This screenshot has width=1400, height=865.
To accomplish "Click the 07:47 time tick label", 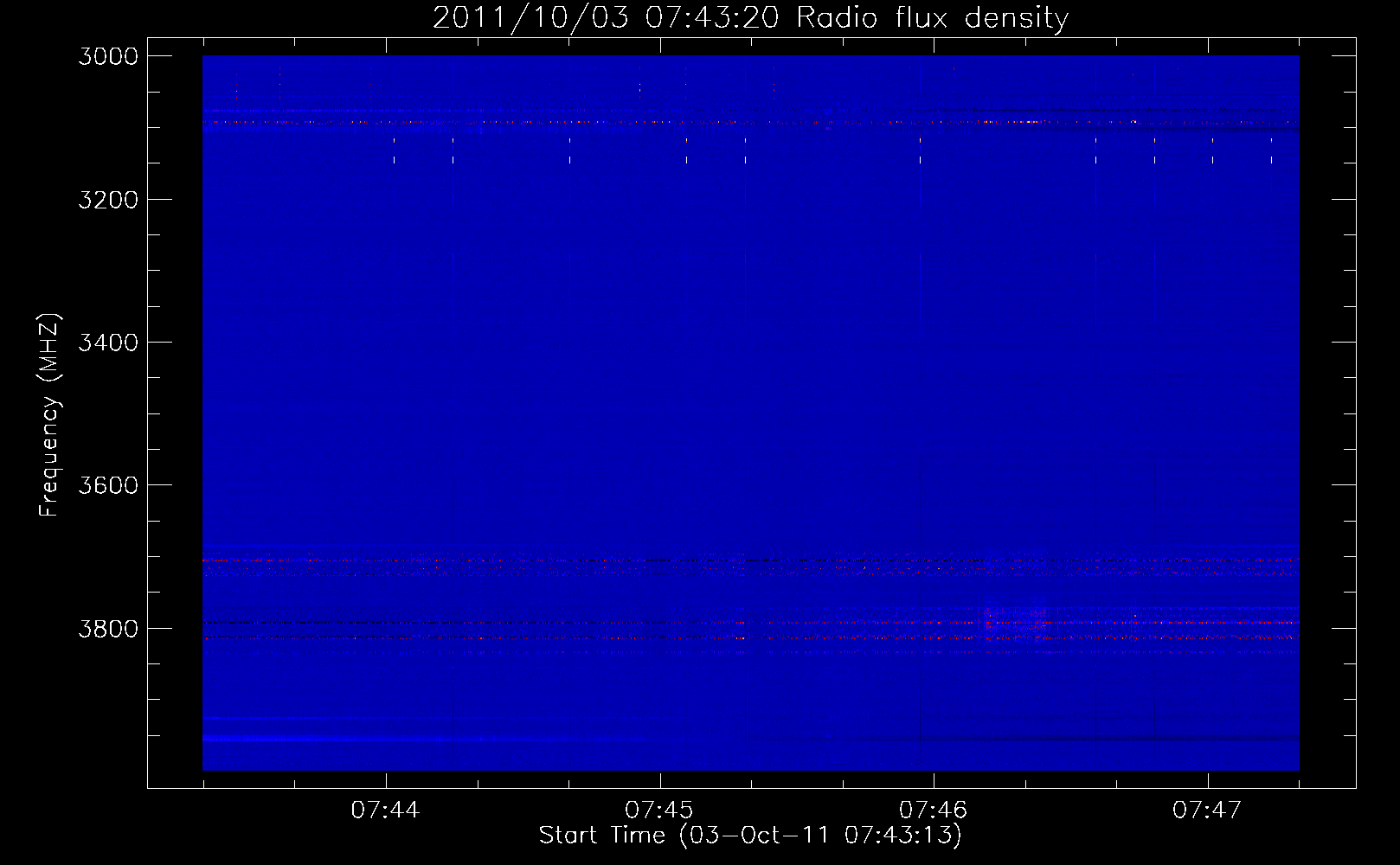I will (x=1207, y=810).
